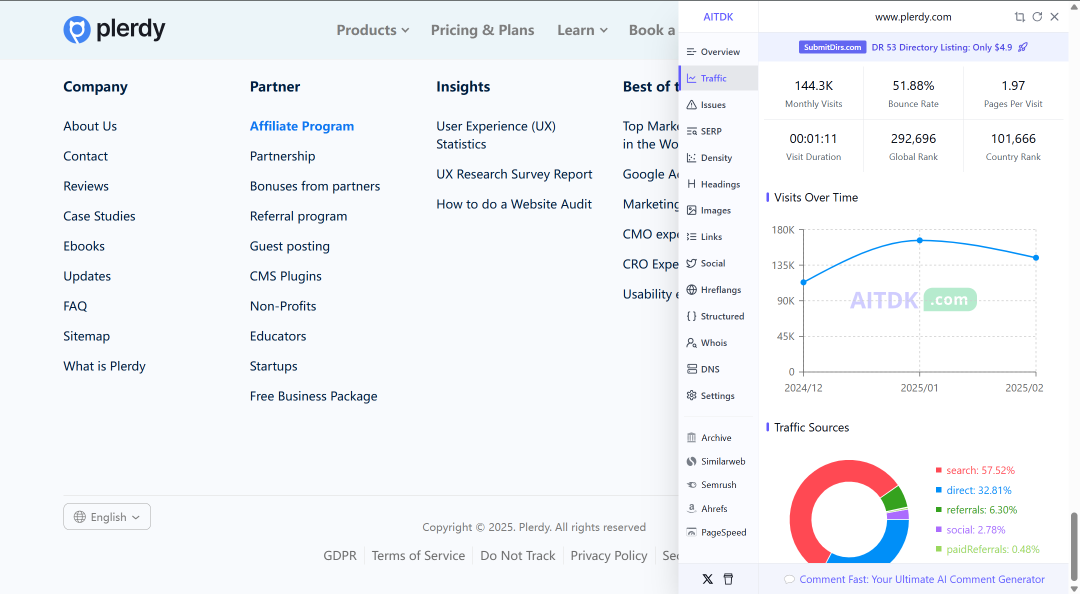Viewport: 1080px width, 594px height.
Task: Expand the Products dropdown menu
Action: click(x=373, y=30)
